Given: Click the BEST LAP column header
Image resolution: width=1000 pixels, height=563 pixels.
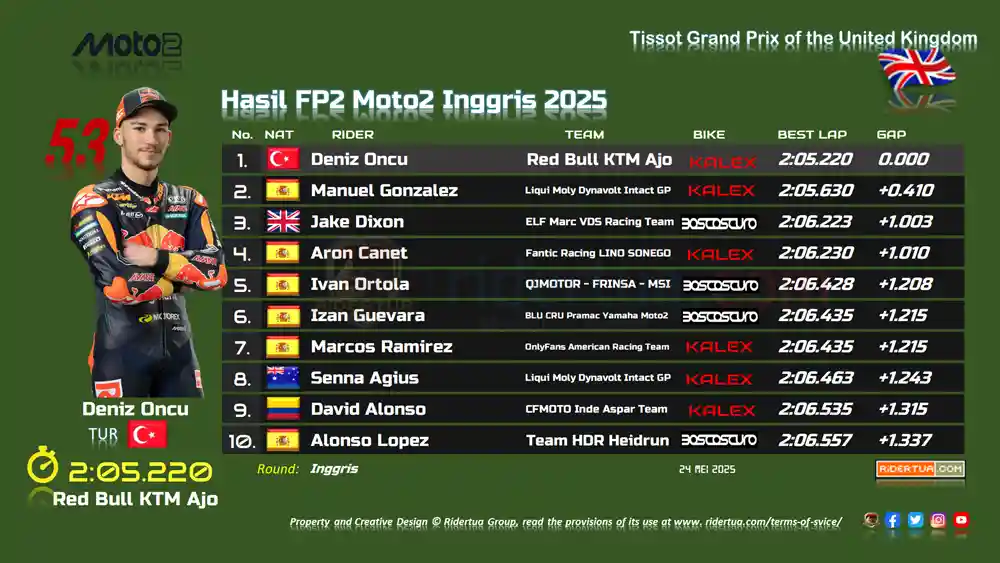Looking at the screenshot, I should tap(812, 135).
